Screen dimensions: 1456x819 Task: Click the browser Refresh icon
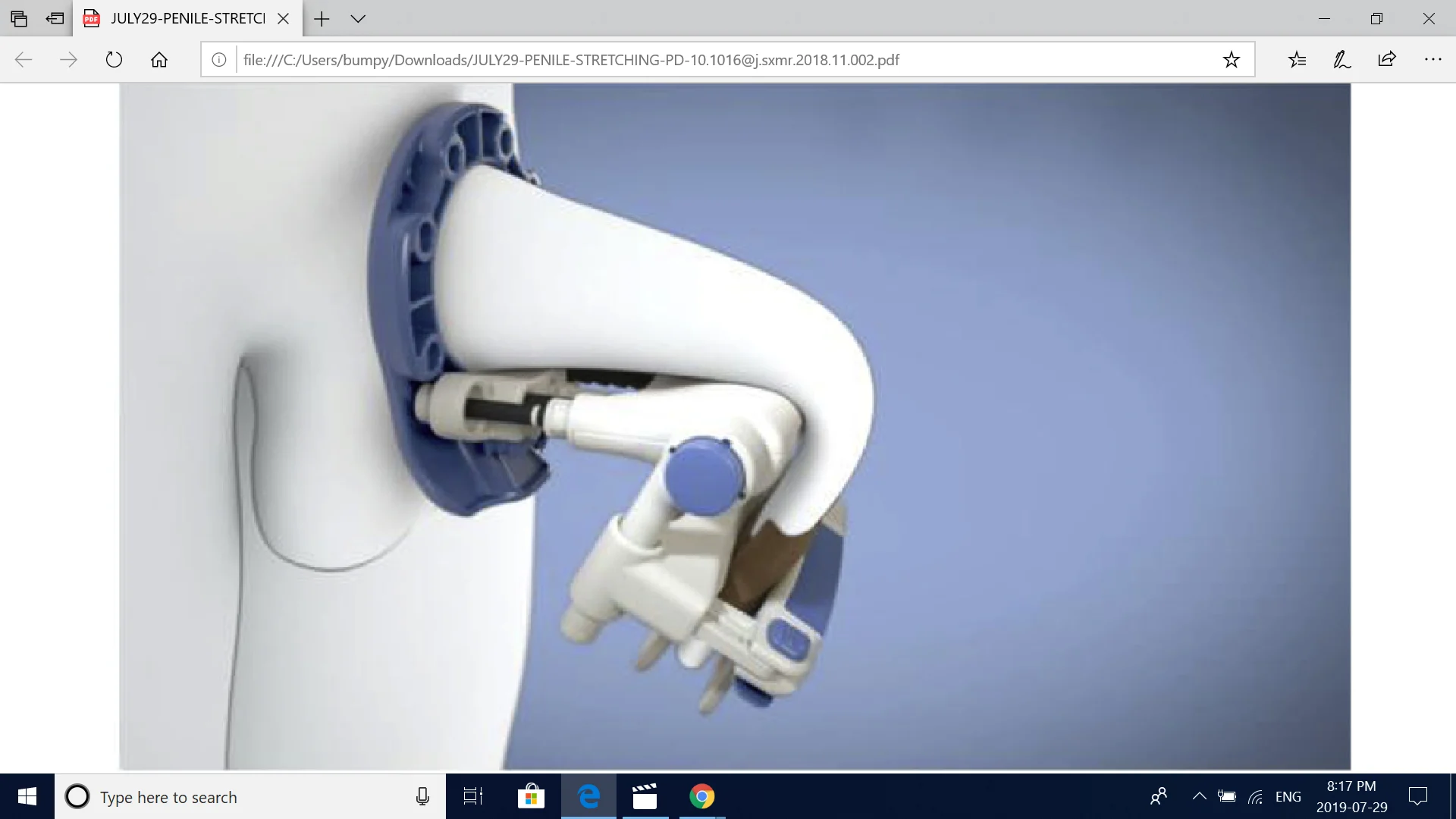(x=114, y=60)
